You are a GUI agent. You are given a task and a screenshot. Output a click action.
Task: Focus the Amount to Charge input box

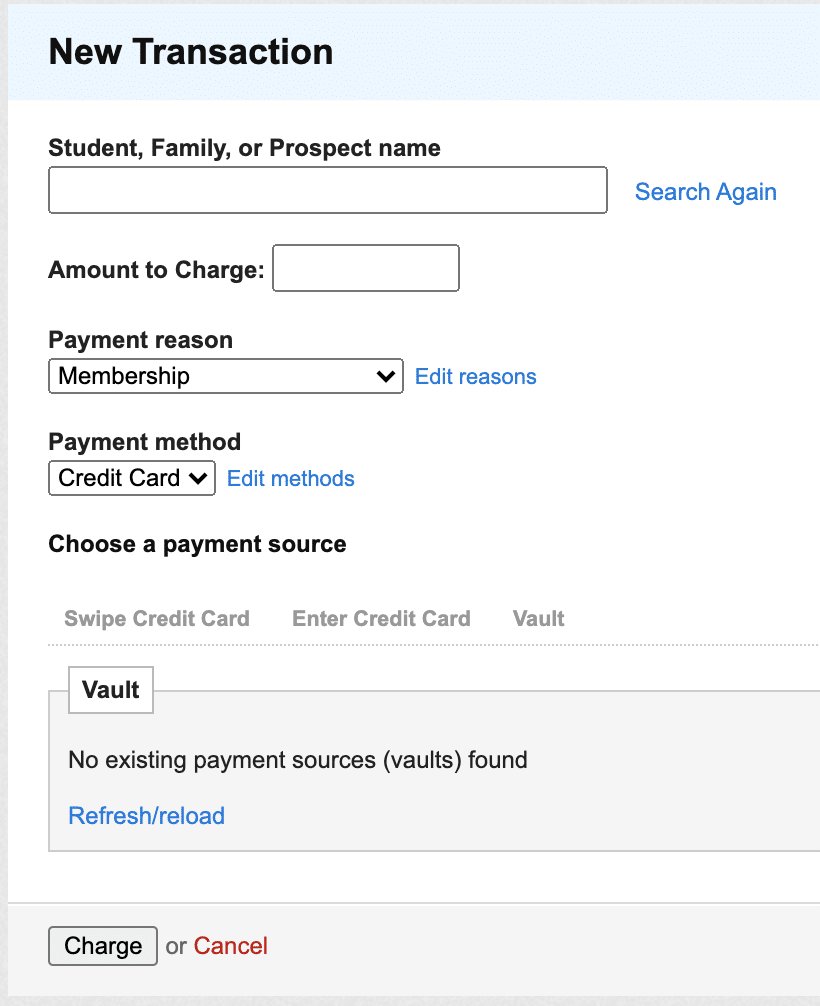point(366,268)
